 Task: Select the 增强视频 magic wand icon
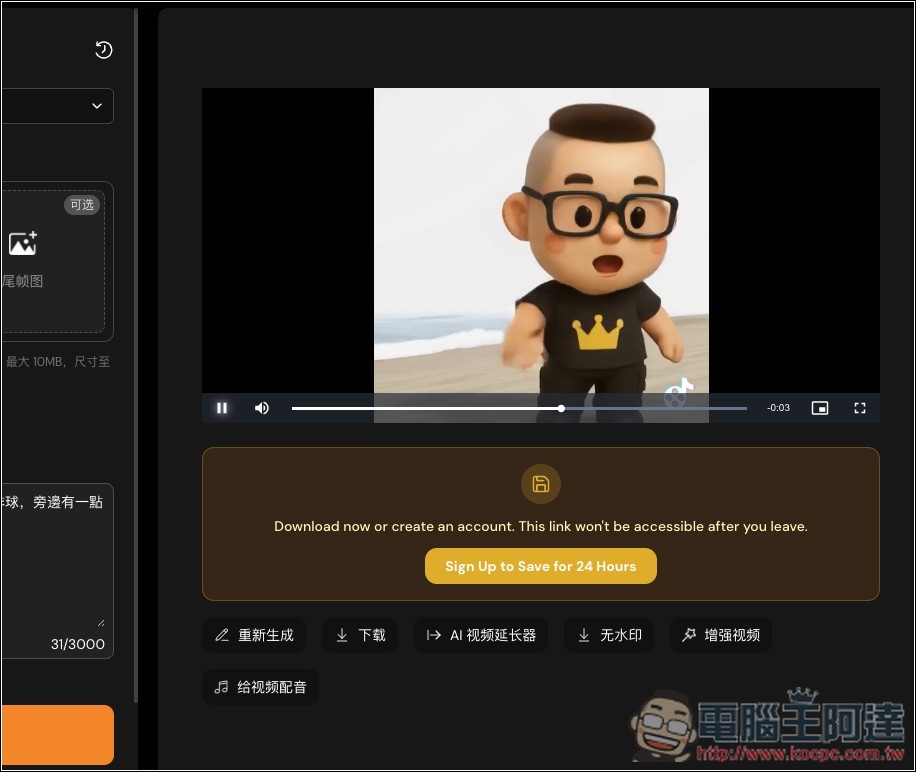click(x=689, y=635)
